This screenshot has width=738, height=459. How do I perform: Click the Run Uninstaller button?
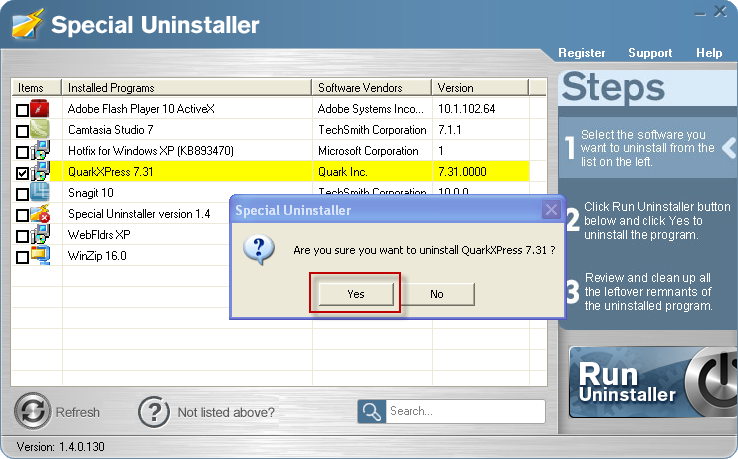[x=653, y=382]
